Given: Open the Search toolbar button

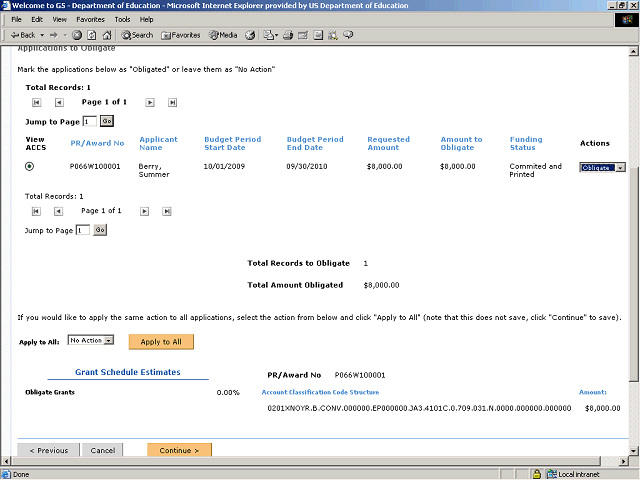Looking at the screenshot, I should point(137,35).
